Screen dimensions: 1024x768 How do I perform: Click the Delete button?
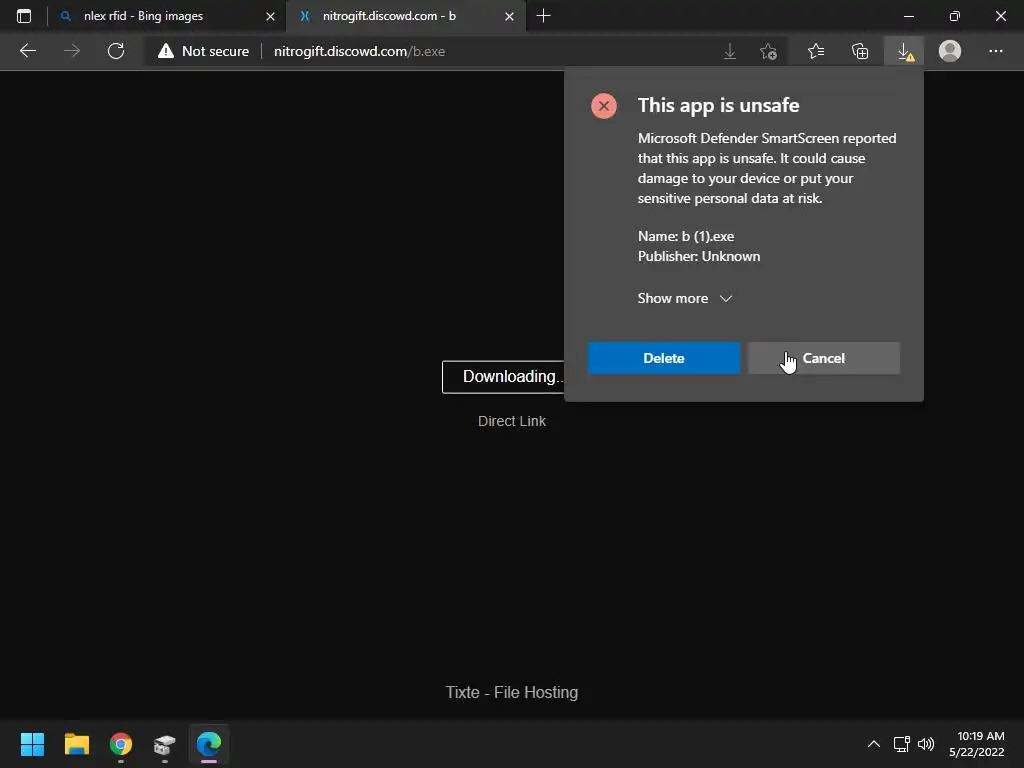664,358
